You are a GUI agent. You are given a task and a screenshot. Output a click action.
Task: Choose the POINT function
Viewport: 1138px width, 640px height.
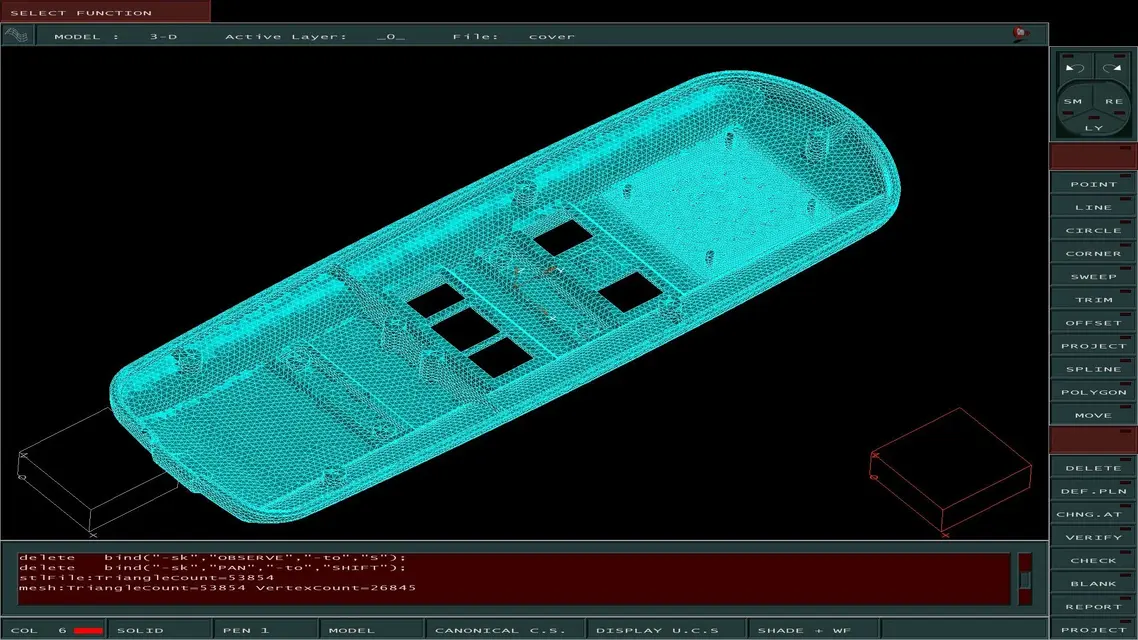(x=1093, y=184)
